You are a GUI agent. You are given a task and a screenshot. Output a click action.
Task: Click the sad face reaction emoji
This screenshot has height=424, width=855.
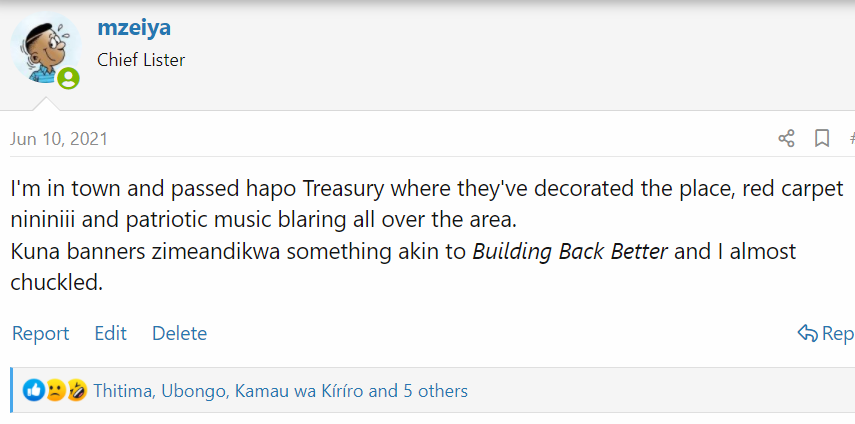[55, 390]
